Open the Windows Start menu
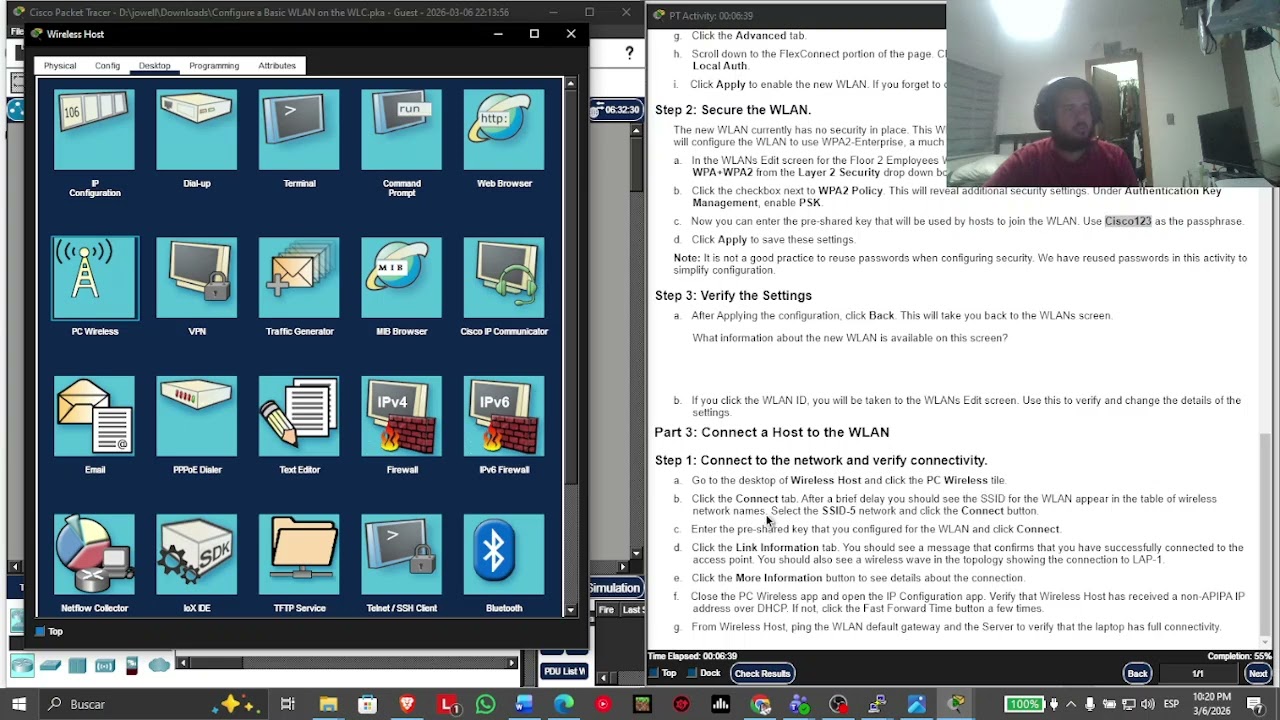The image size is (1280, 720). pos(19,705)
